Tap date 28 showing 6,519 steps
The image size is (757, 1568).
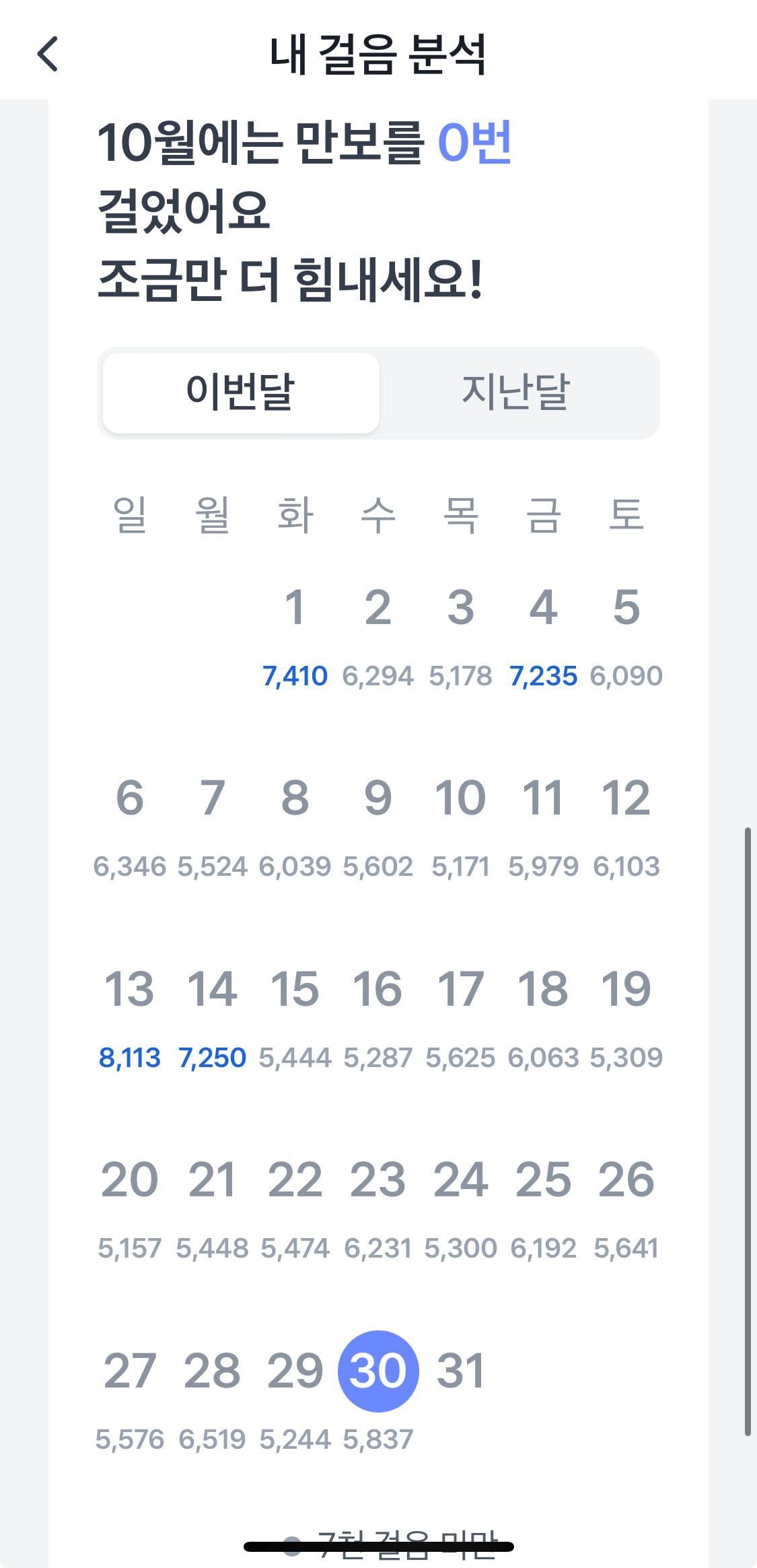(x=212, y=1371)
